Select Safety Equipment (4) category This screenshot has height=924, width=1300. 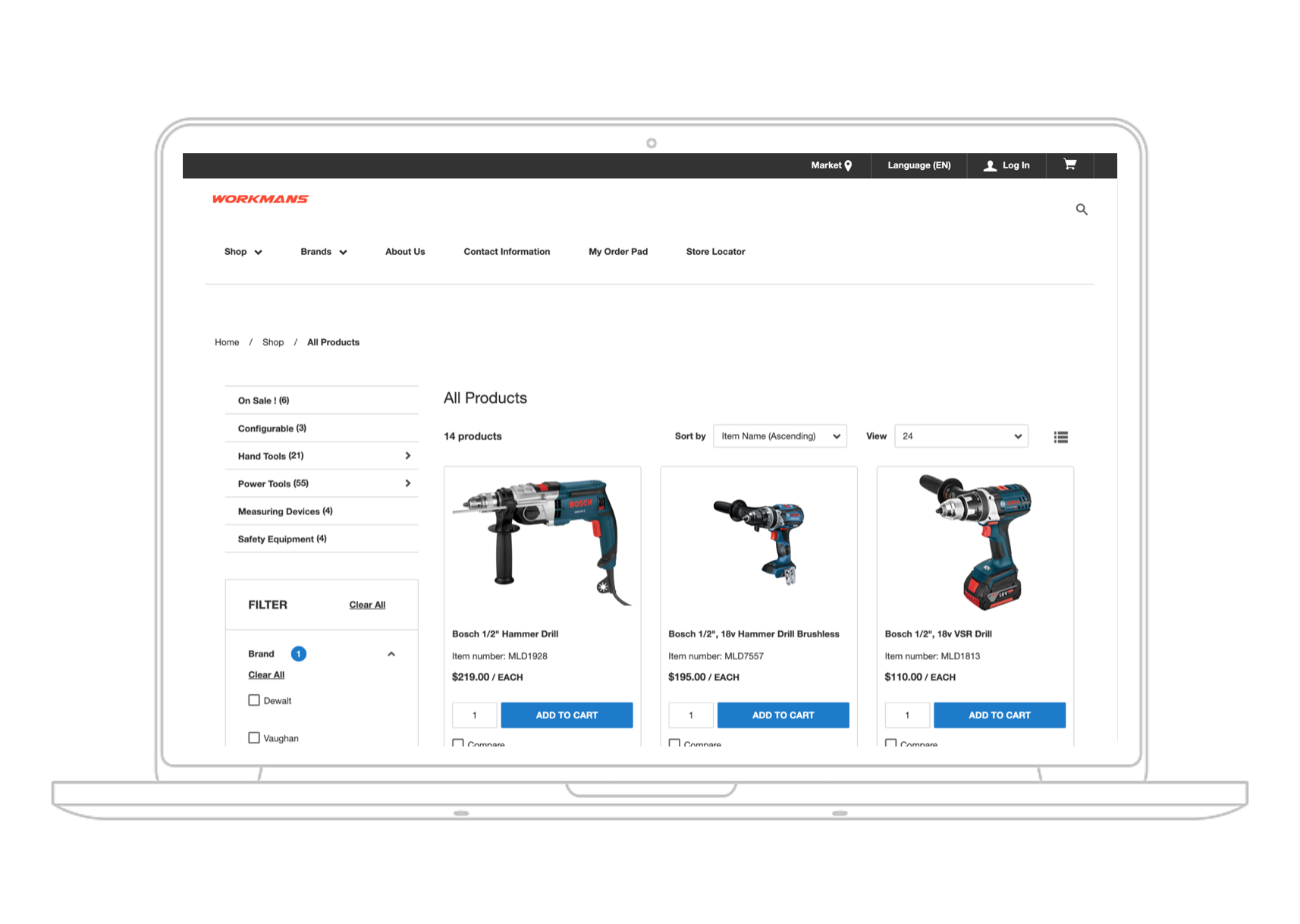pyautogui.click(x=322, y=539)
